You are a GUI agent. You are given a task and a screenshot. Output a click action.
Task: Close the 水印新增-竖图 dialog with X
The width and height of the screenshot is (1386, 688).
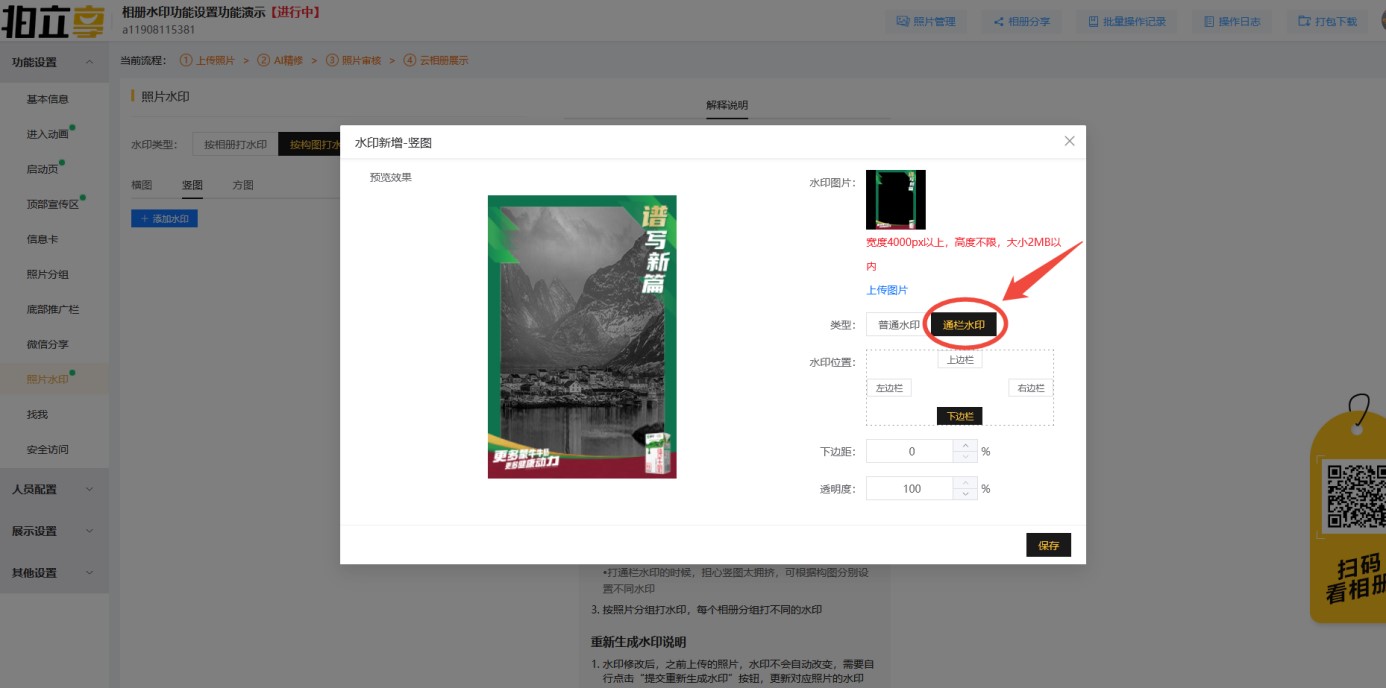click(1069, 141)
